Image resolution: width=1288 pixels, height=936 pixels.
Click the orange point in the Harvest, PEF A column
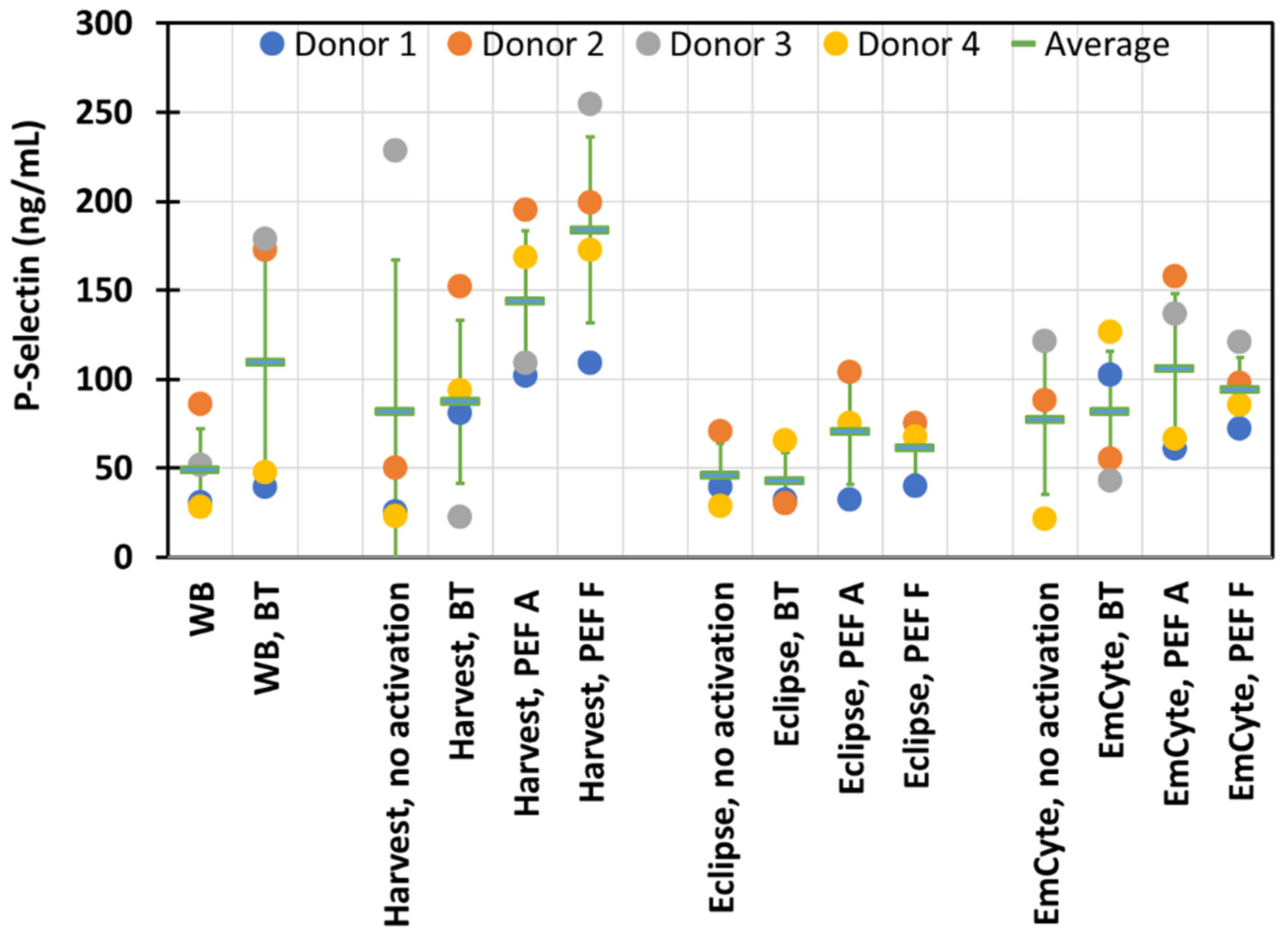(x=525, y=210)
